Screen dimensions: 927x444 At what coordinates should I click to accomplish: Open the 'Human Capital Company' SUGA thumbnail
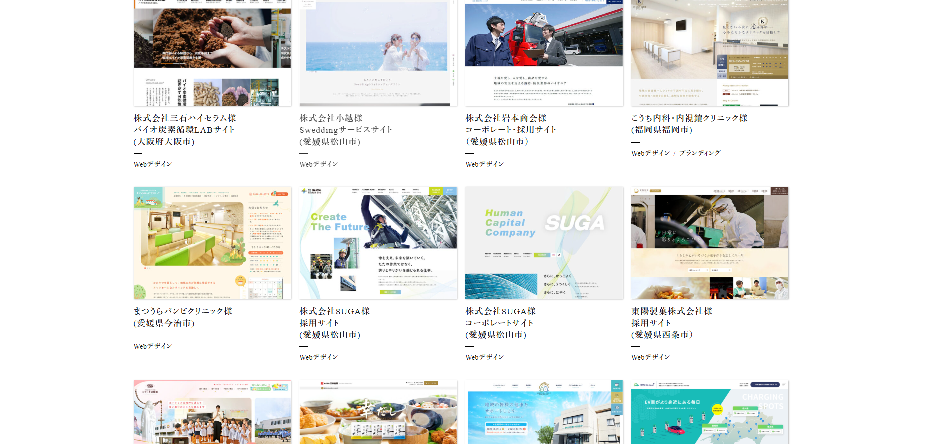tap(544, 243)
